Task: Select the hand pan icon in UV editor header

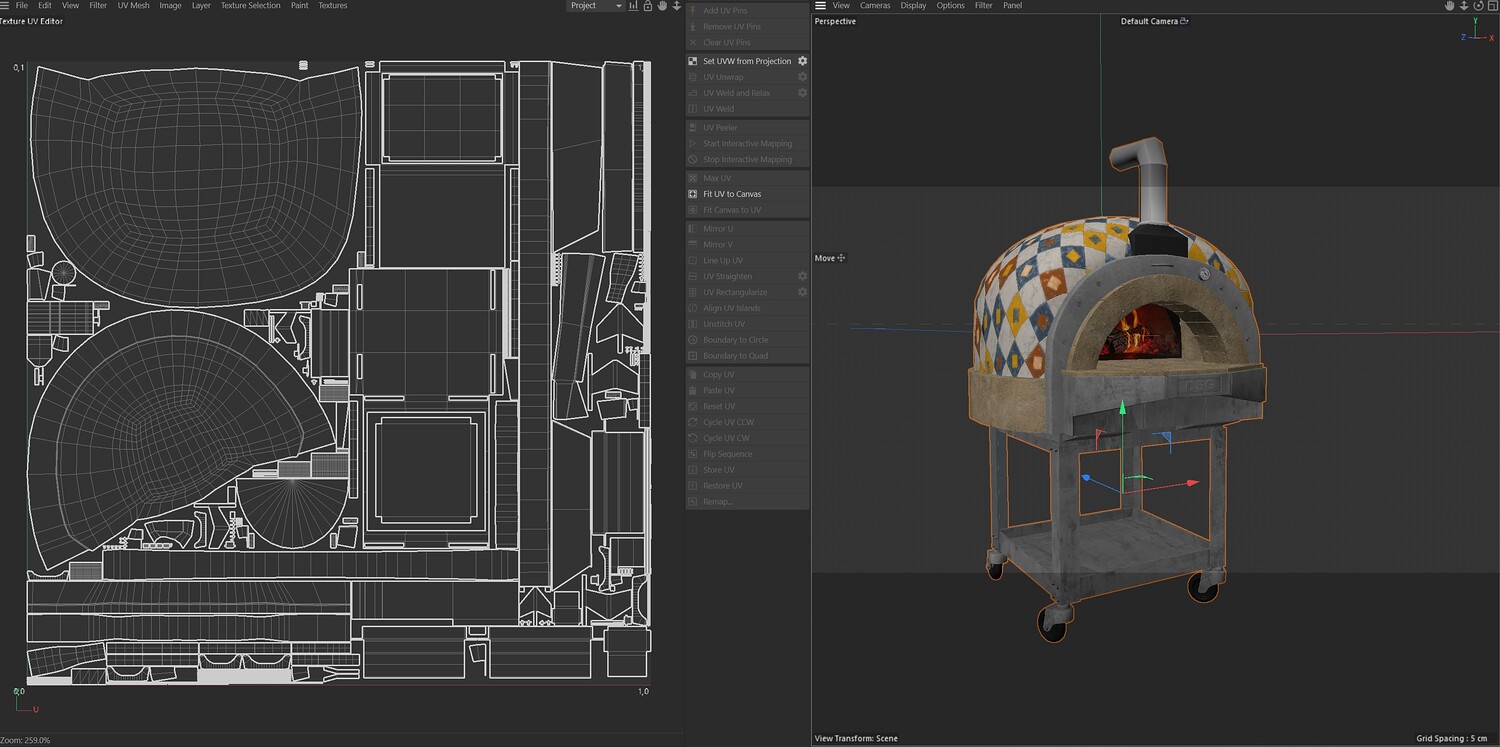Action: click(662, 6)
